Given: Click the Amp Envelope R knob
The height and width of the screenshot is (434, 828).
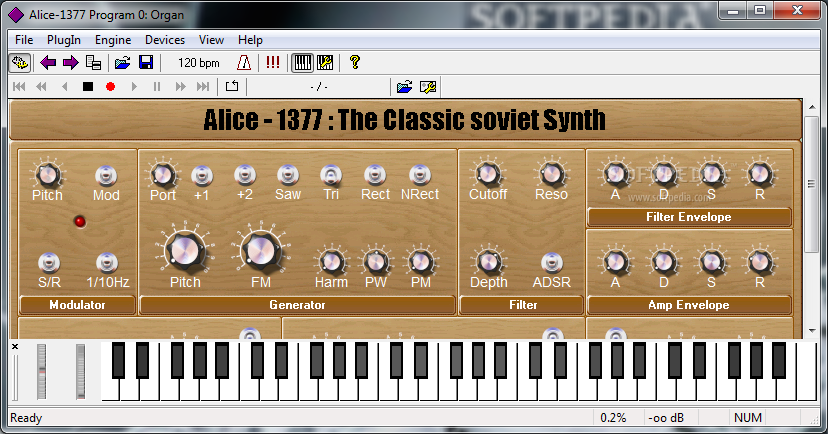Looking at the screenshot, I should click(x=759, y=261).
